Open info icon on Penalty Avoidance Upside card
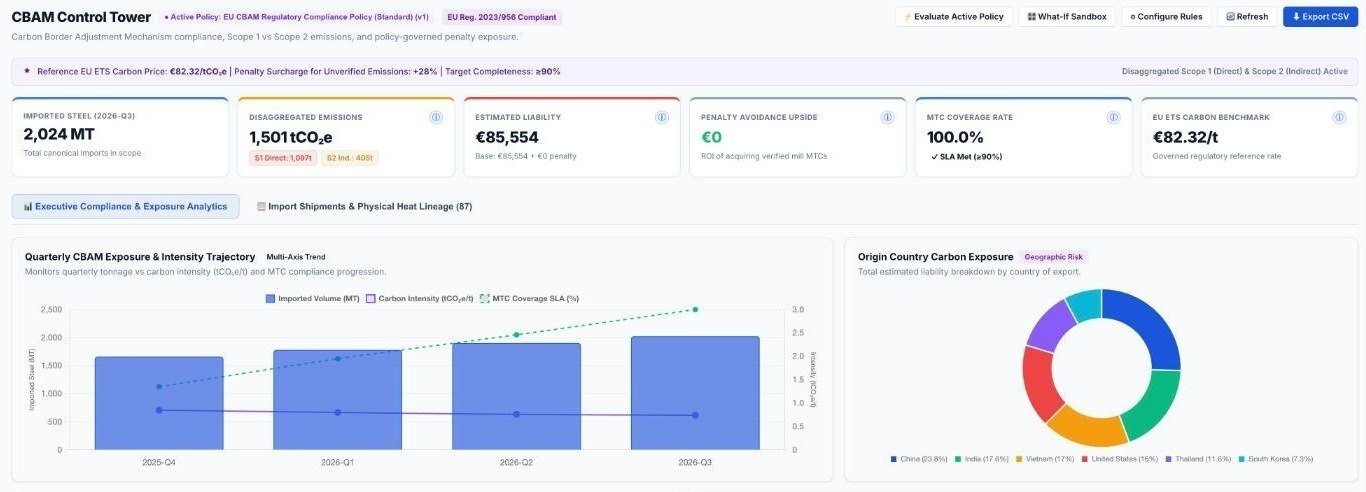 888,117
